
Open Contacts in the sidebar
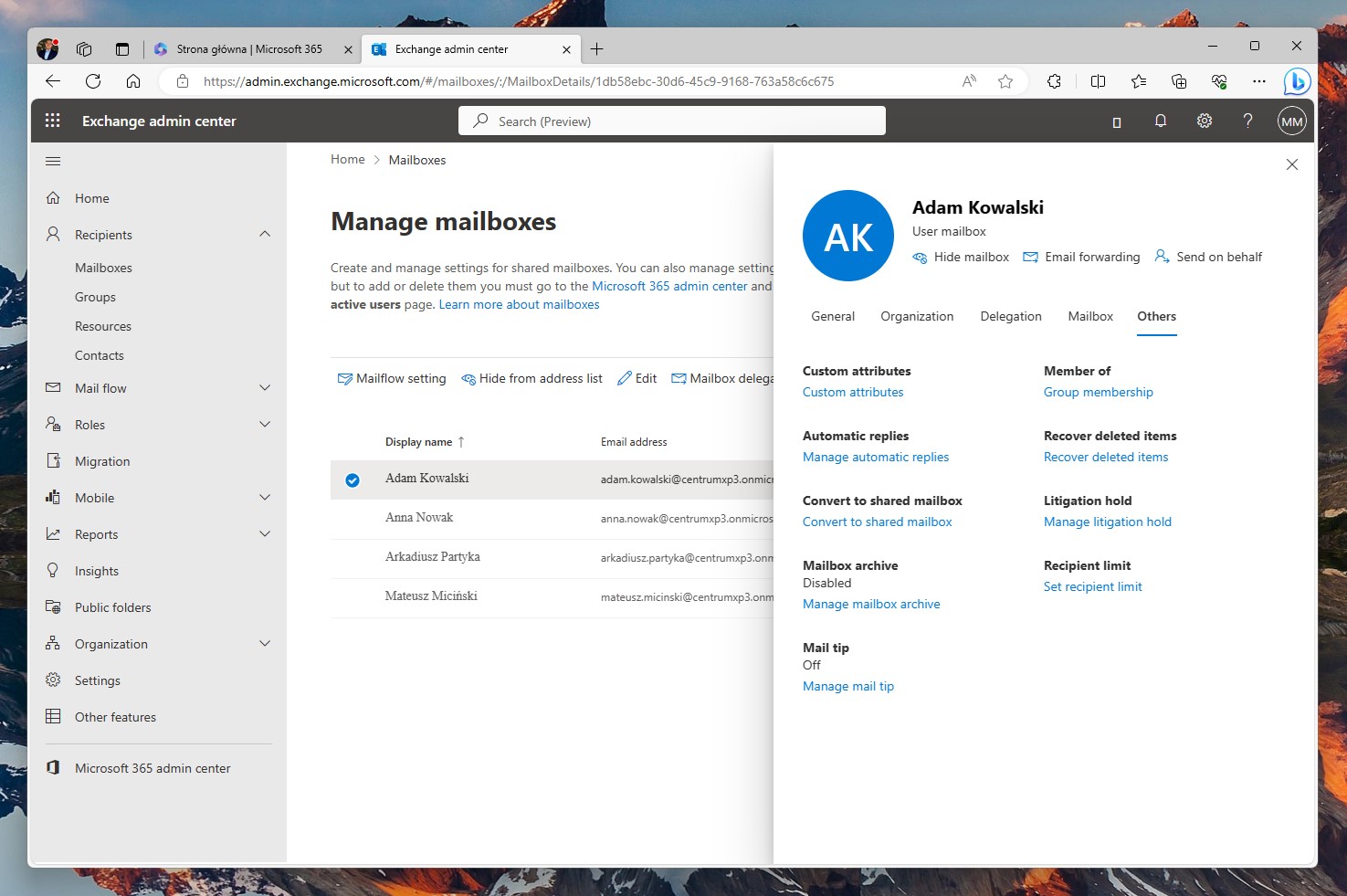point(99,355)
